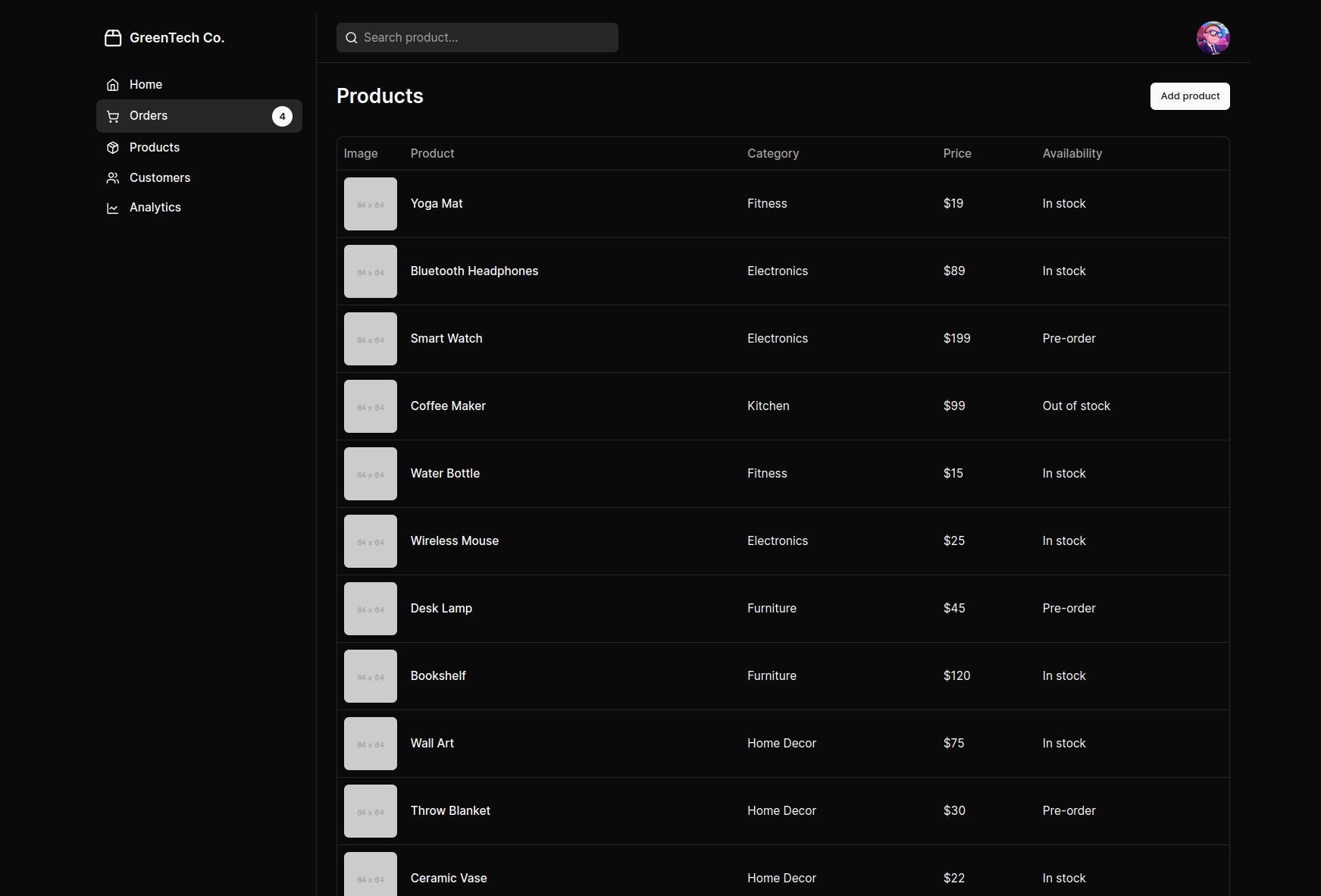1321x896 pixels.
Task: Select the Bookshelf product name
Action: (438, 676)
